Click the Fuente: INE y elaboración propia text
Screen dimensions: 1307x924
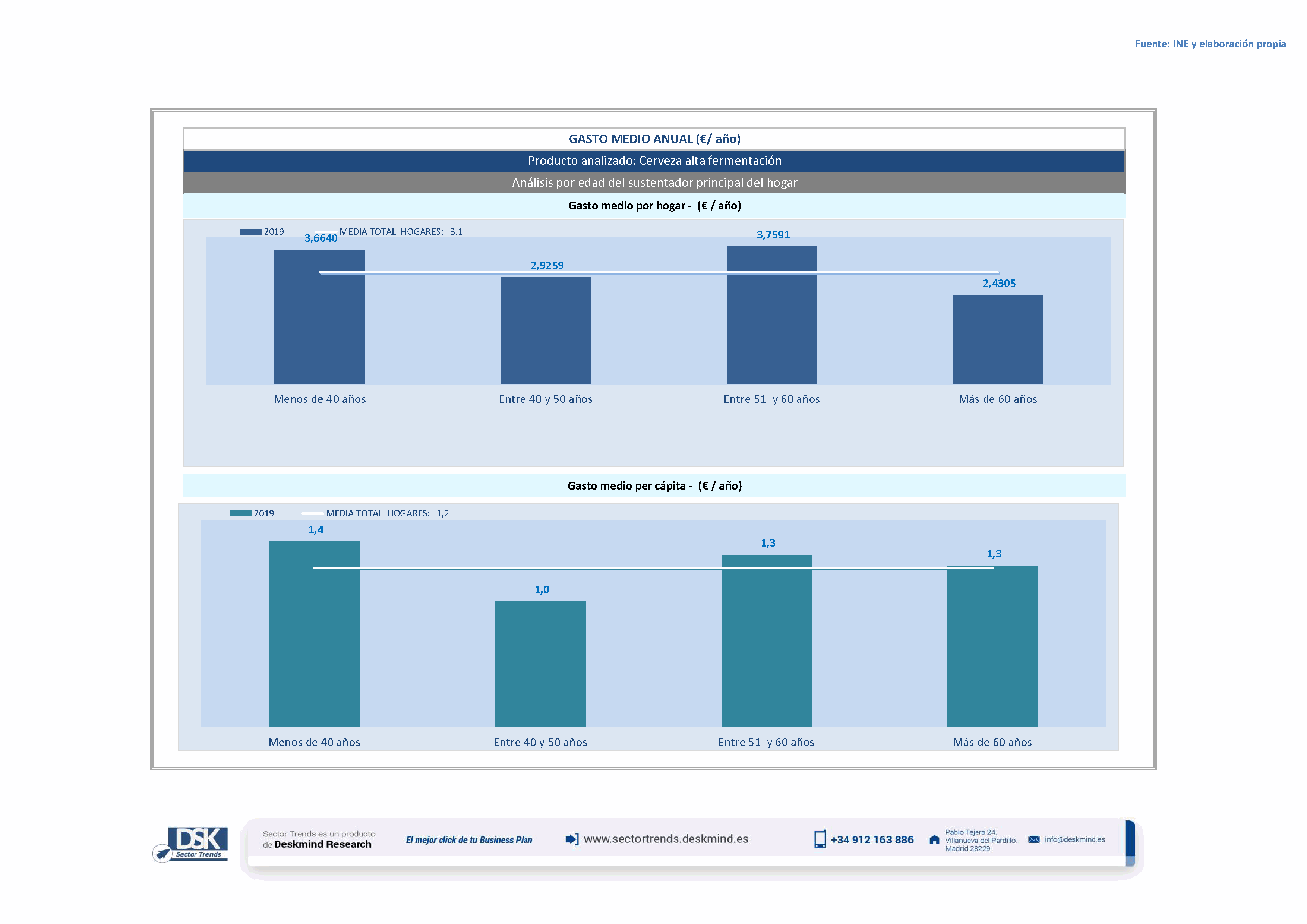pos(1210,44)
